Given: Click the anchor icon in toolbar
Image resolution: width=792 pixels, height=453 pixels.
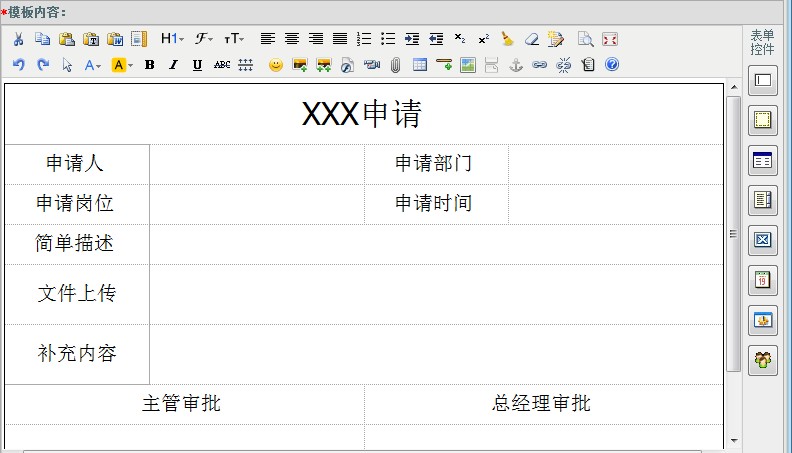Looking at the screenshot, I should (x=516, y=65).
